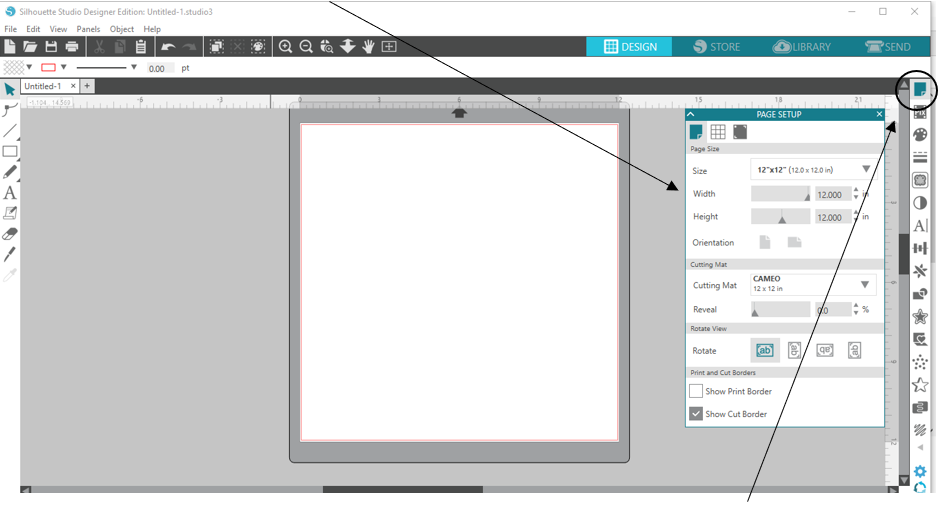Select the Rectangle drawing tool
This screenshot has height=516, width=944.
coord(10,152)
